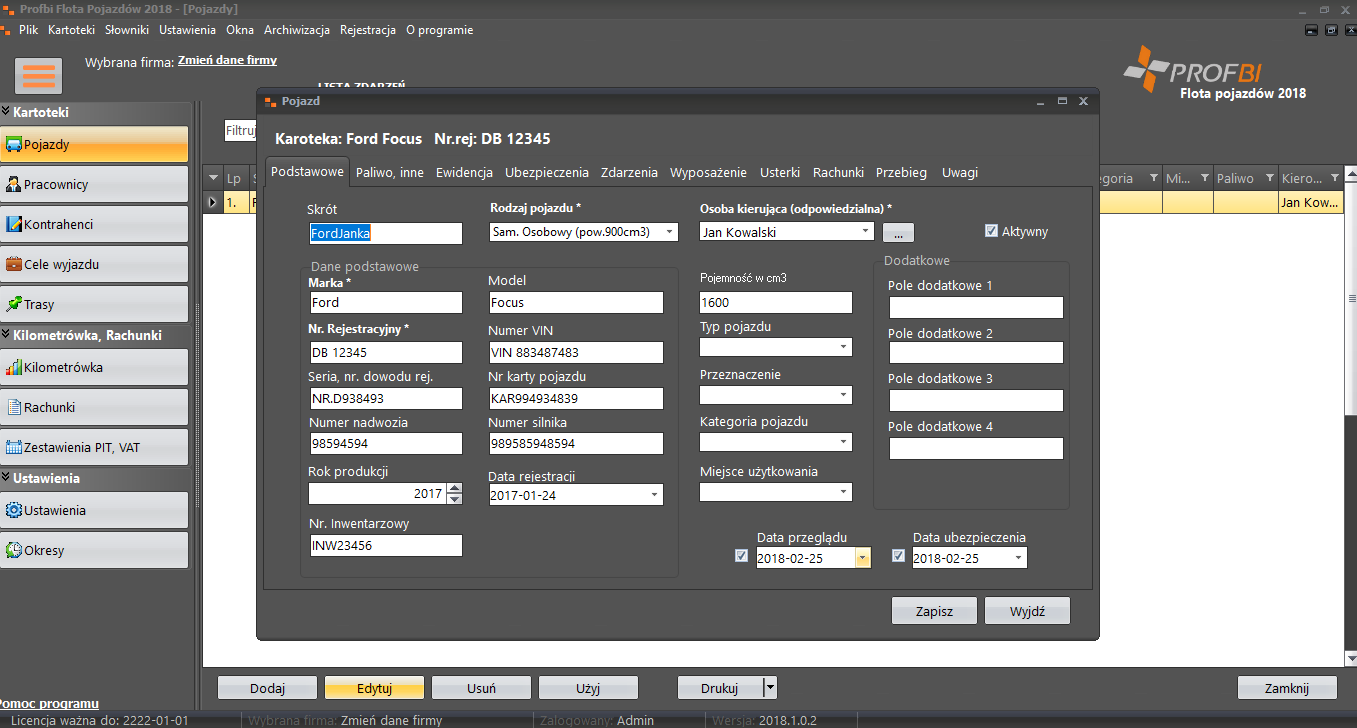
Task: Toggle the Data ubezpieczenia checkbox
Action: point(898,556)
